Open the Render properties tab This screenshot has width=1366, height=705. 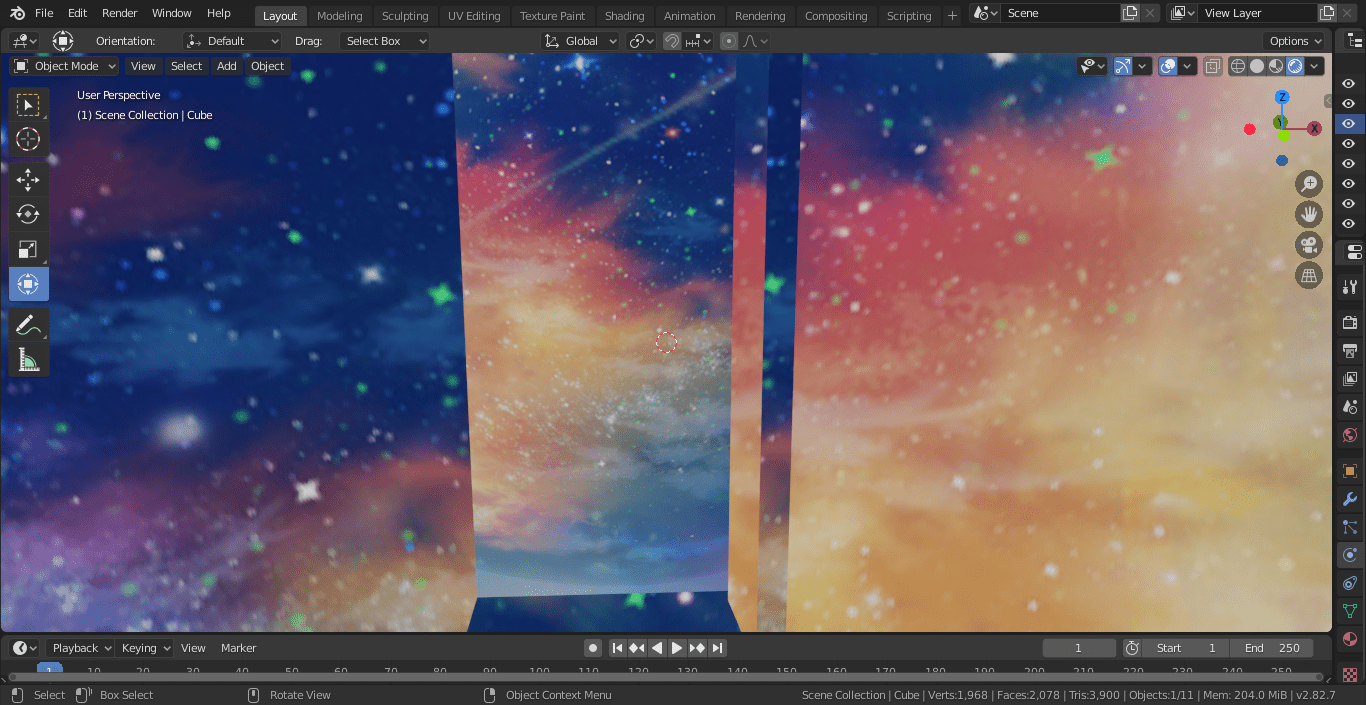tap(1350, 322)
